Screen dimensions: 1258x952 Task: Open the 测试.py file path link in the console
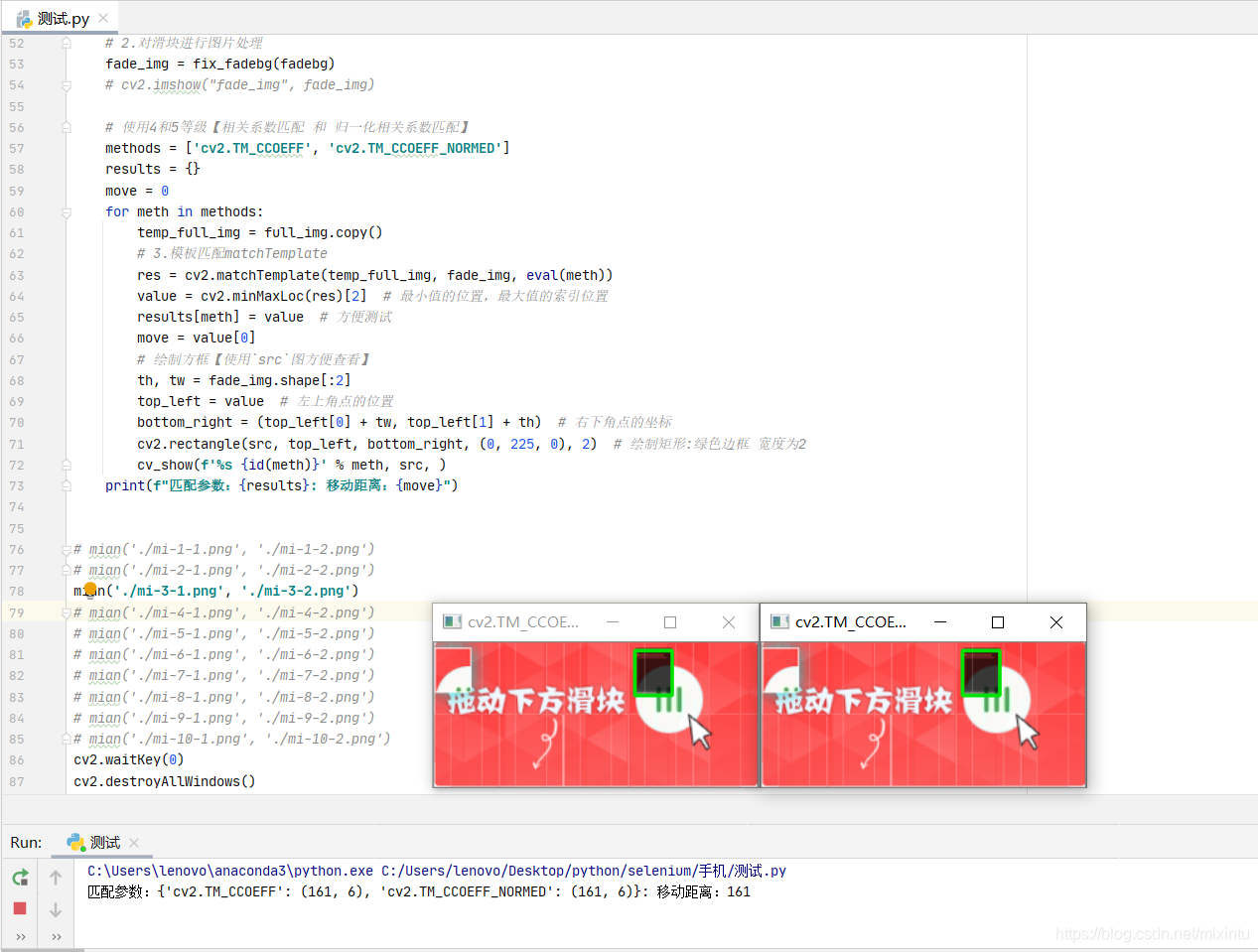tap(584, 871)
